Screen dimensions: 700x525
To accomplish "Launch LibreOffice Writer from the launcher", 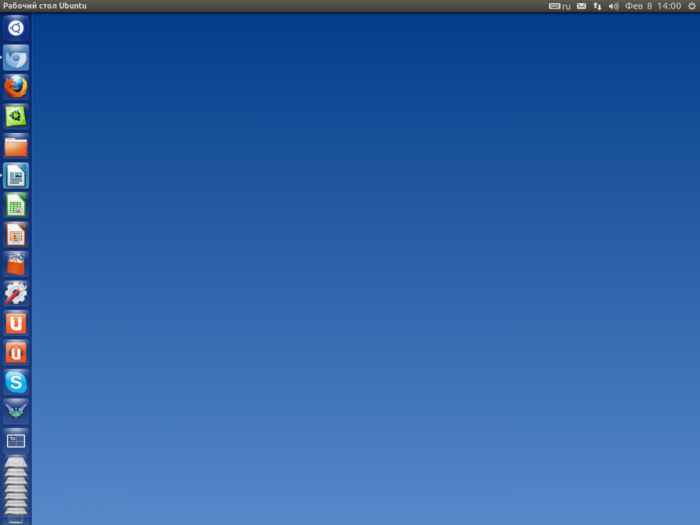I will pos(16,176).
